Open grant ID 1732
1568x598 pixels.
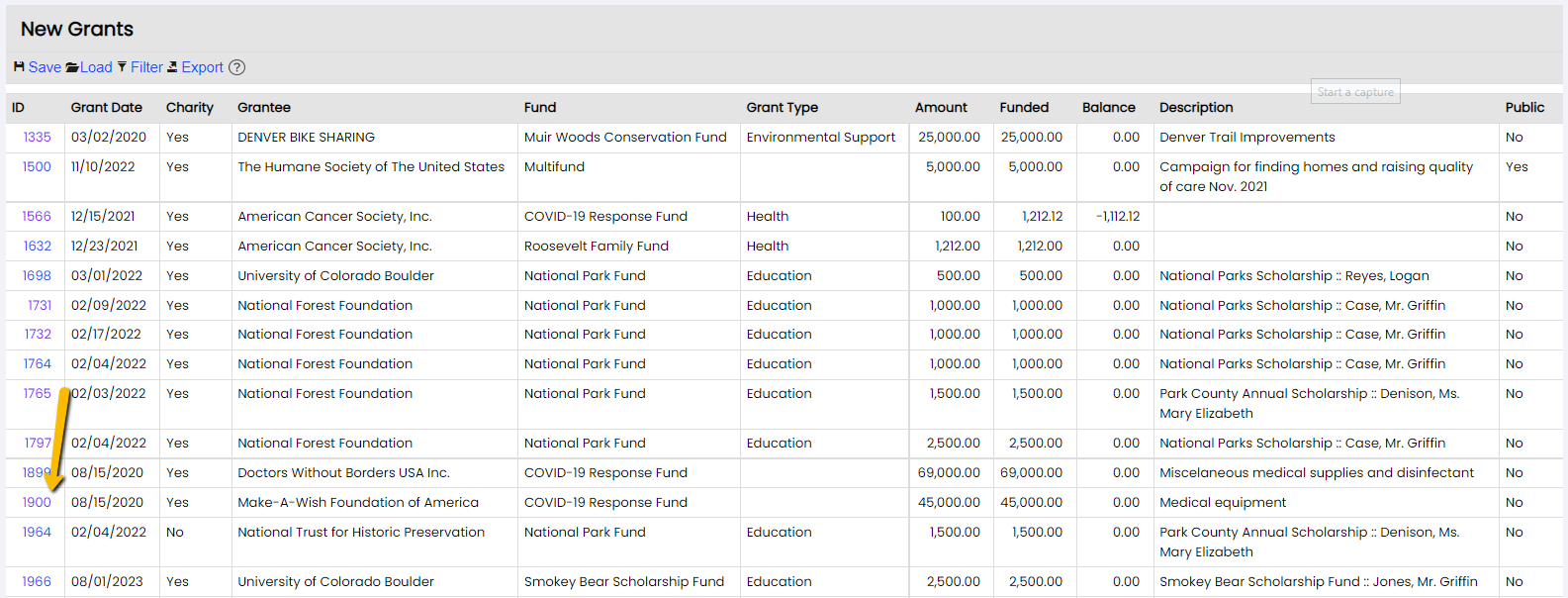(38, 335)
